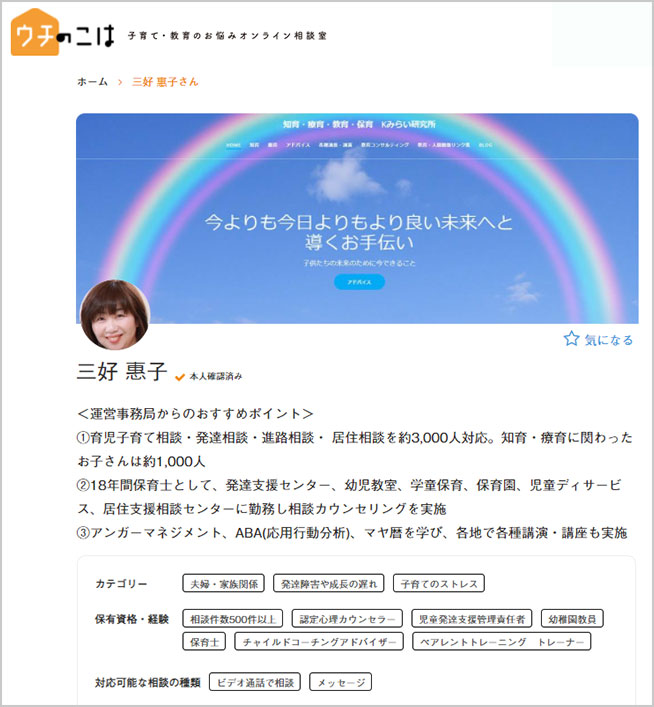Click the 相談件数500件以上 qualification tag

[233, 619]
